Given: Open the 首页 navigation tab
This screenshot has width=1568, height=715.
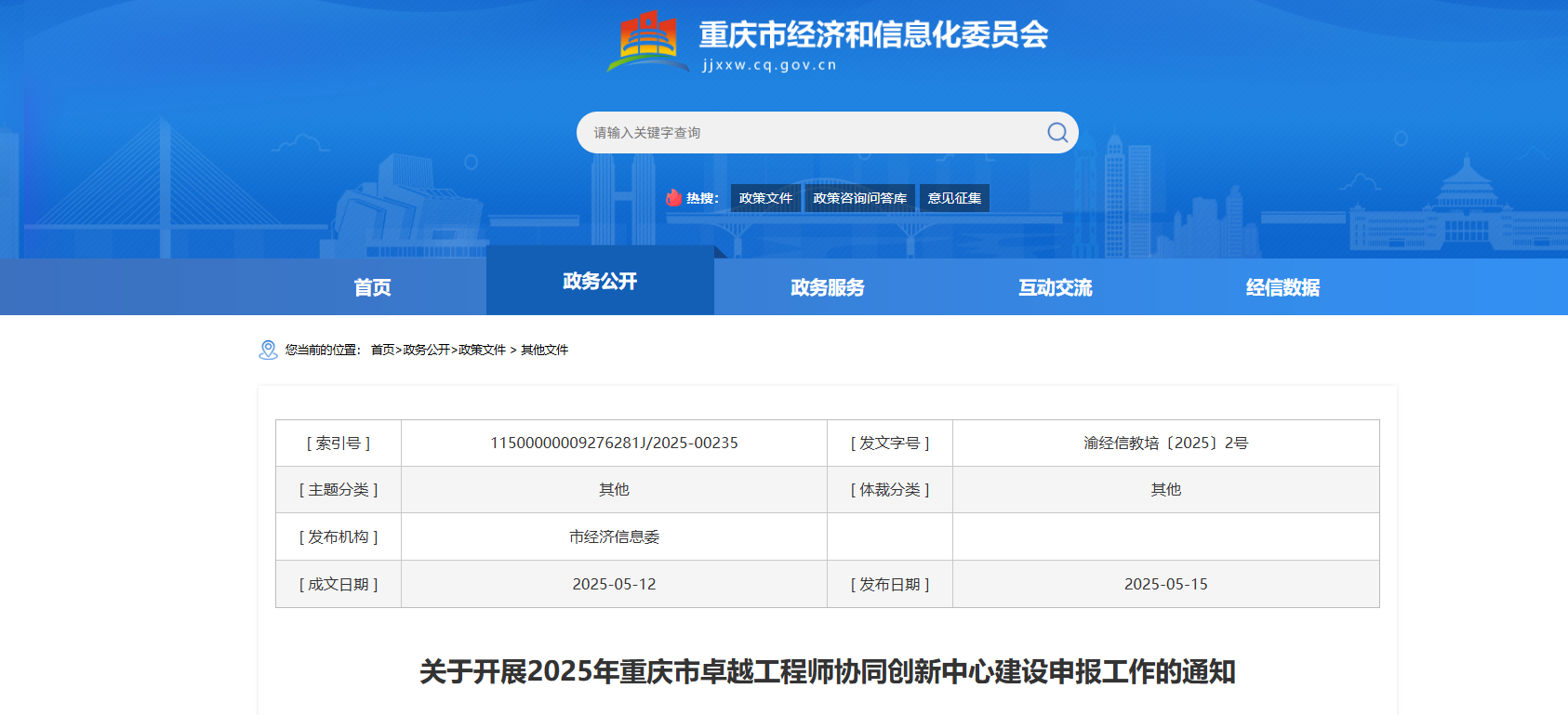Looking at the screenshot, I should (372, 287).
